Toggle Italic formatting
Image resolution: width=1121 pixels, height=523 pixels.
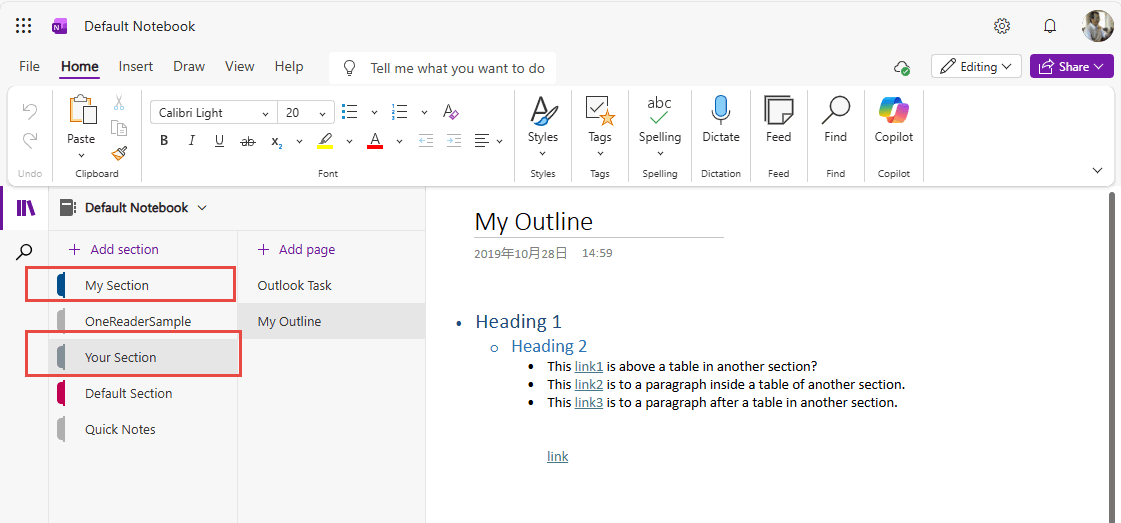pos(192,141)
